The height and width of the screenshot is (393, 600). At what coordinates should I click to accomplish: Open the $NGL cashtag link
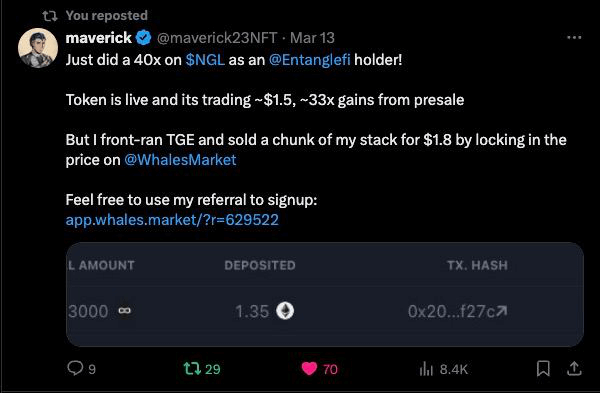pyautogui.click(x=205, y=60)
